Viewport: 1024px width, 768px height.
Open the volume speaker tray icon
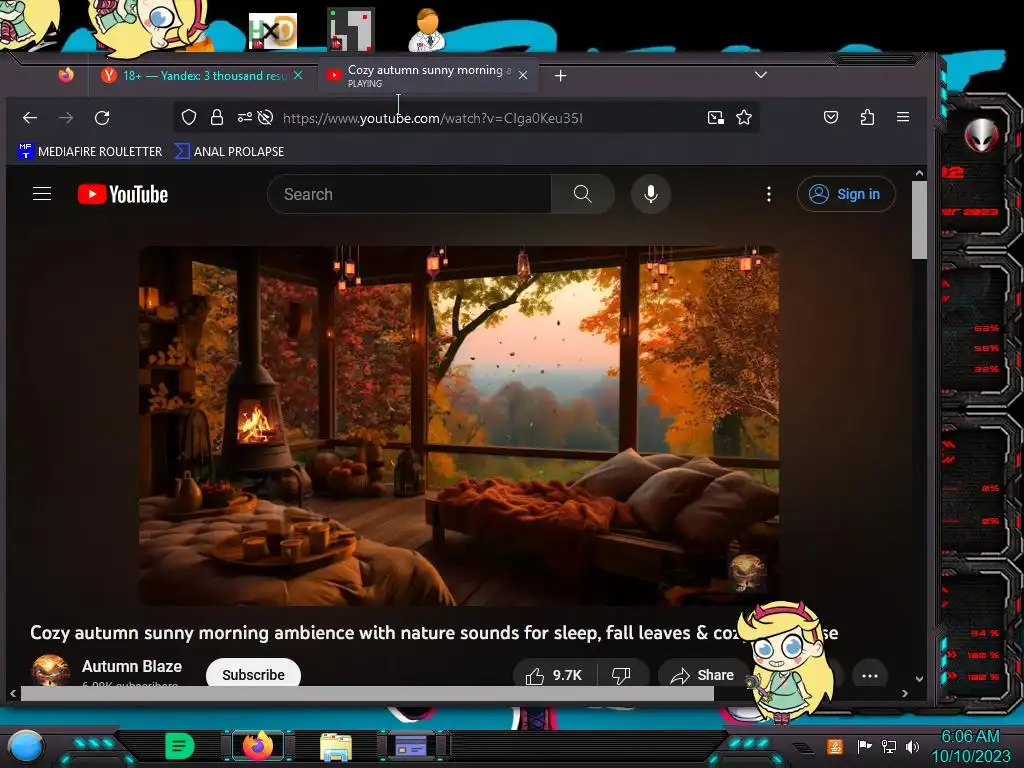tap(913, 746)
